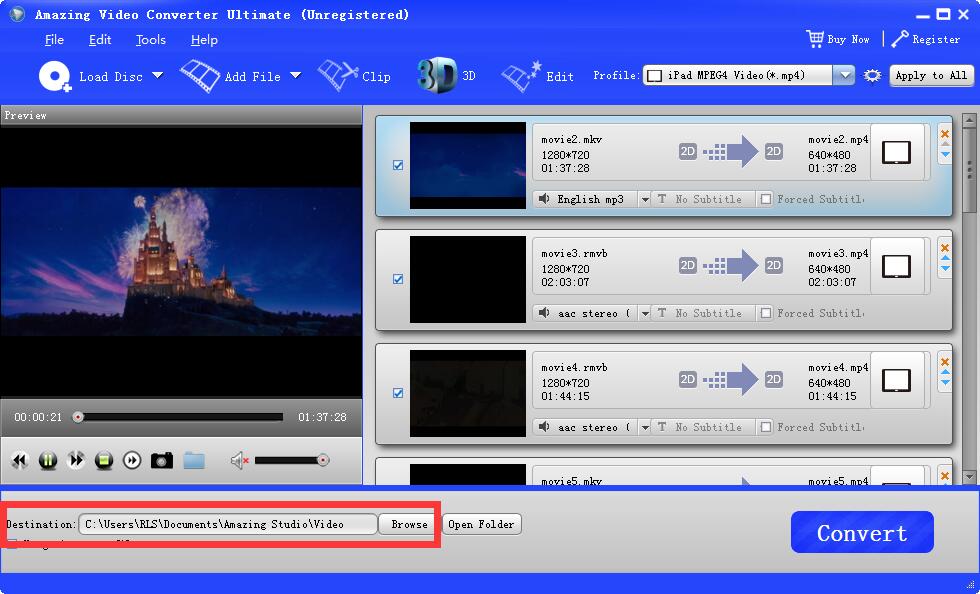Pause the preview playback
The image size is (980, 594).
(x=48, y=461)
